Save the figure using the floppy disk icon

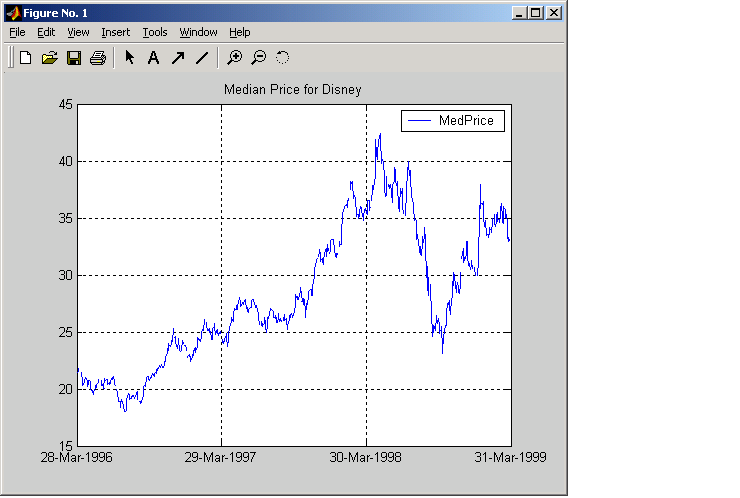click(74, 58)
